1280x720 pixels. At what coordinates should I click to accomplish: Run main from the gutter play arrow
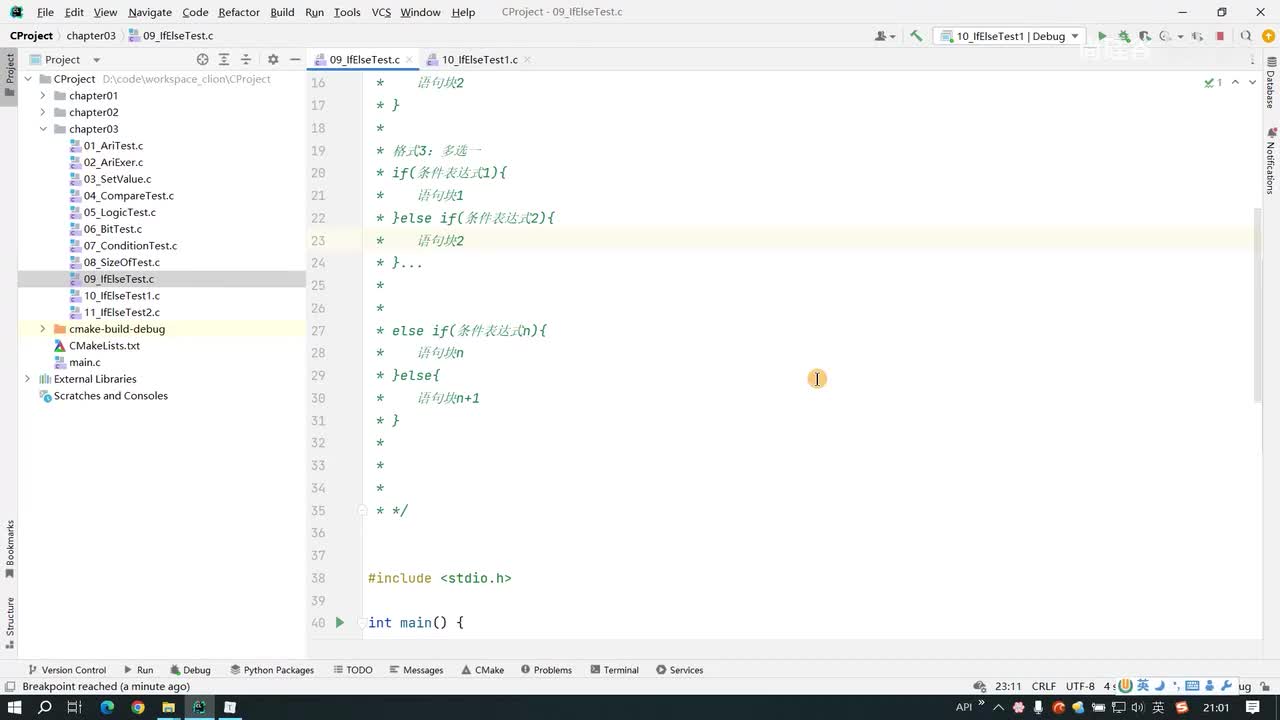[340, 622]
